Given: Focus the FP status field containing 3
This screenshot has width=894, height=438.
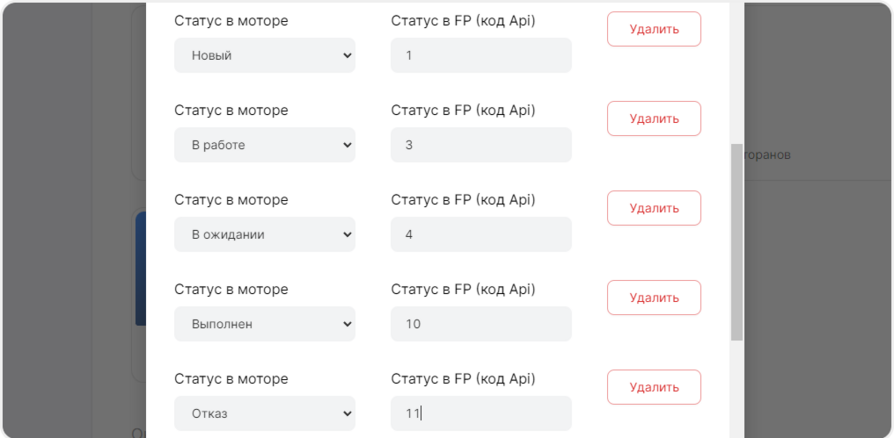Looking at the screenshot, I should tap(481, 145).
